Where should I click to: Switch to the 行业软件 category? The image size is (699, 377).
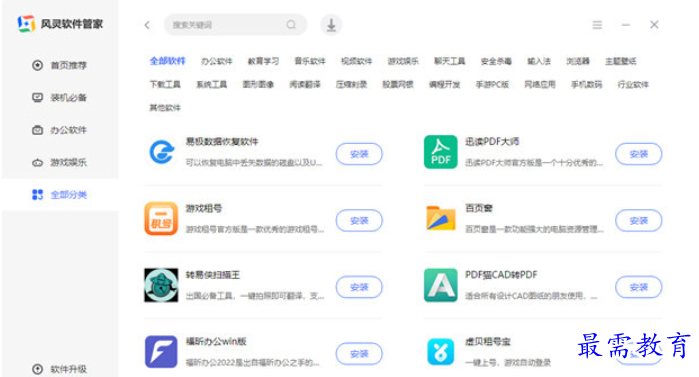633,85
